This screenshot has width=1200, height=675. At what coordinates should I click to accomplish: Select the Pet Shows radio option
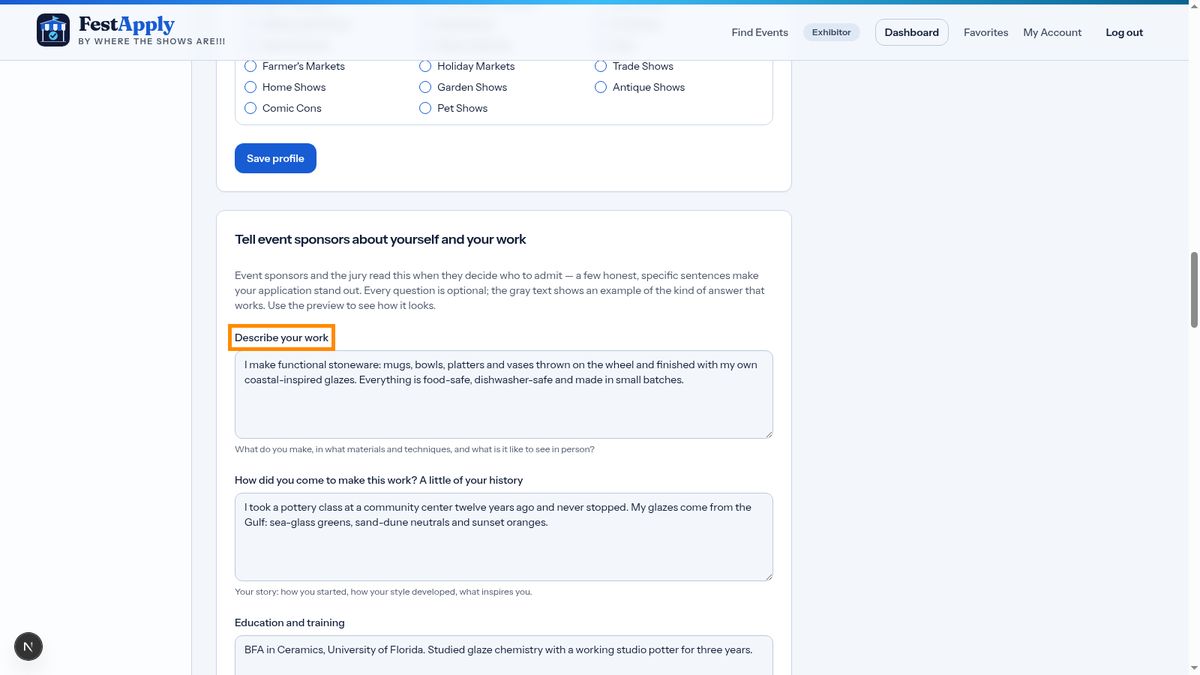pos(425,108)
